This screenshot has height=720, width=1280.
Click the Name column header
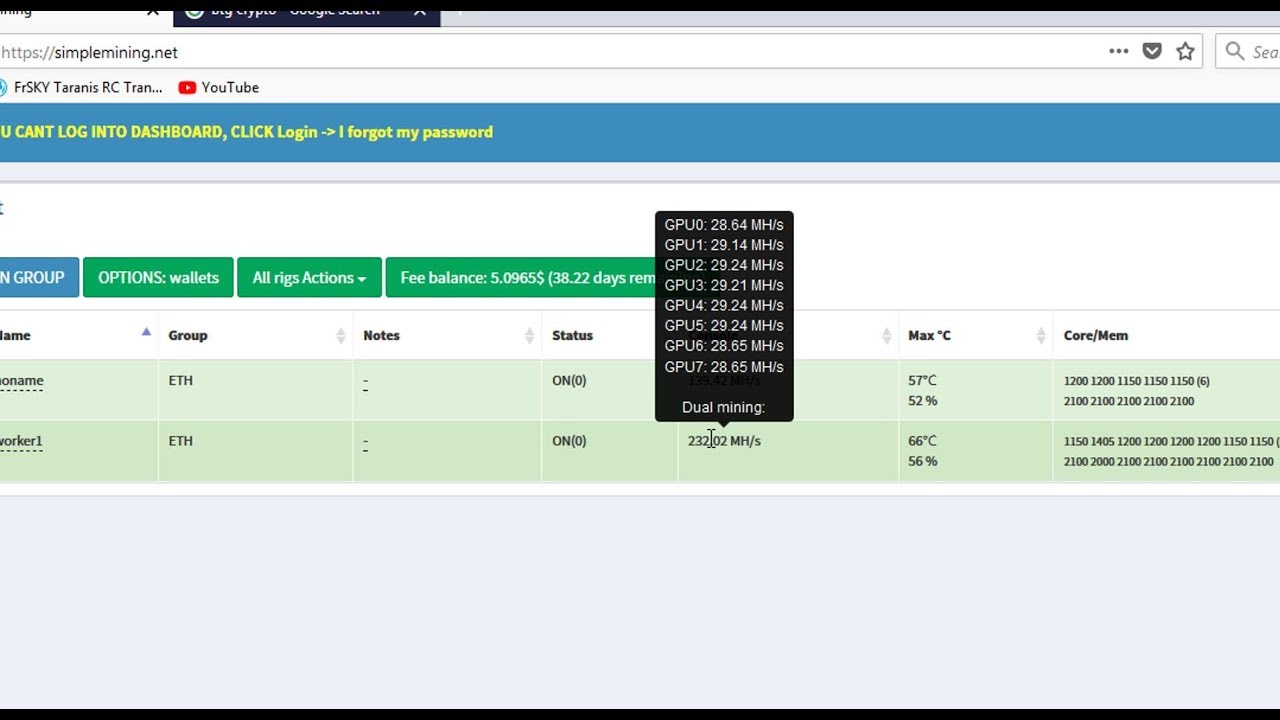pyautogui.click(x=15, y=336)
